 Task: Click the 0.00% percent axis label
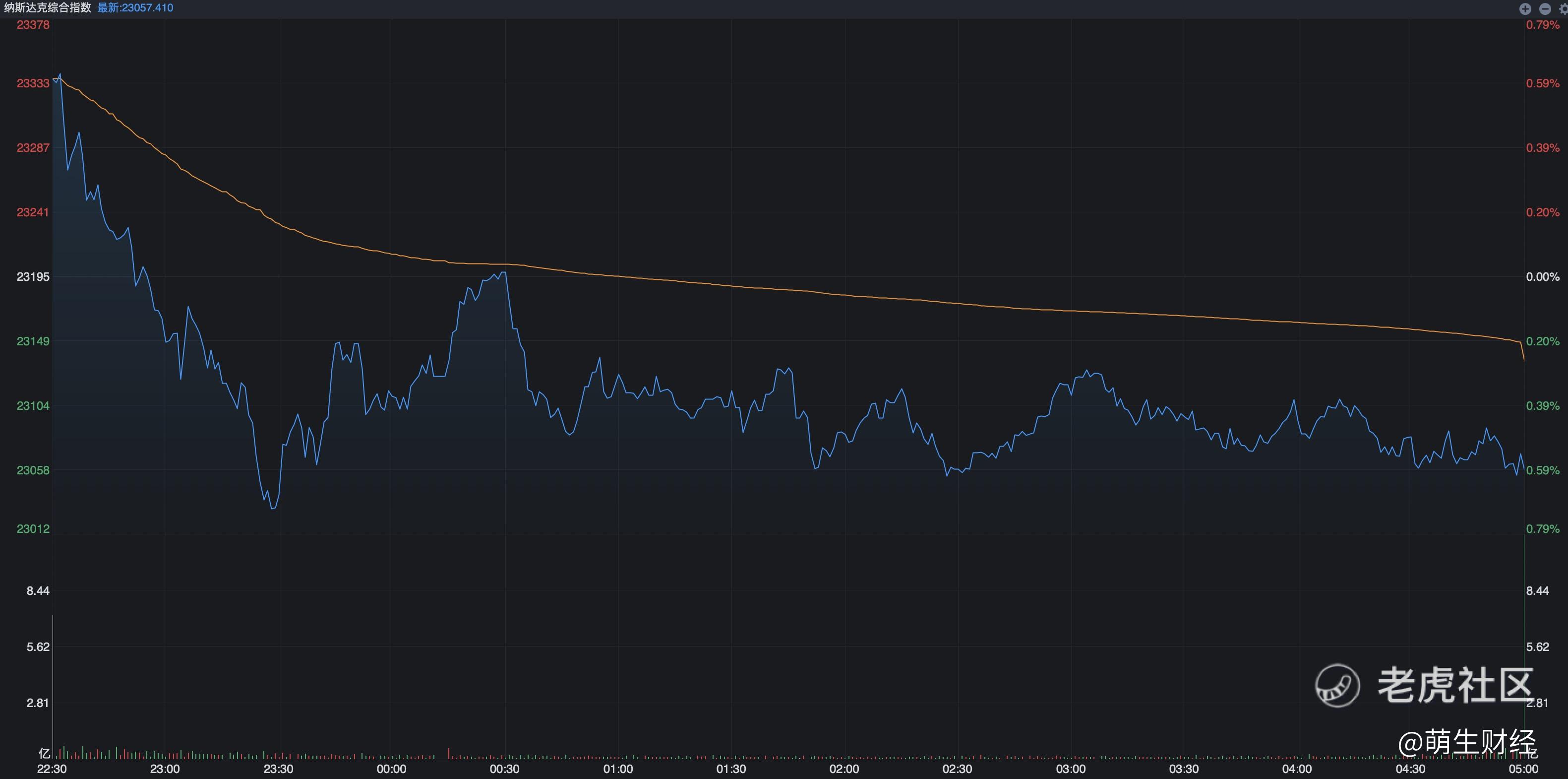tap(1542, 276)
